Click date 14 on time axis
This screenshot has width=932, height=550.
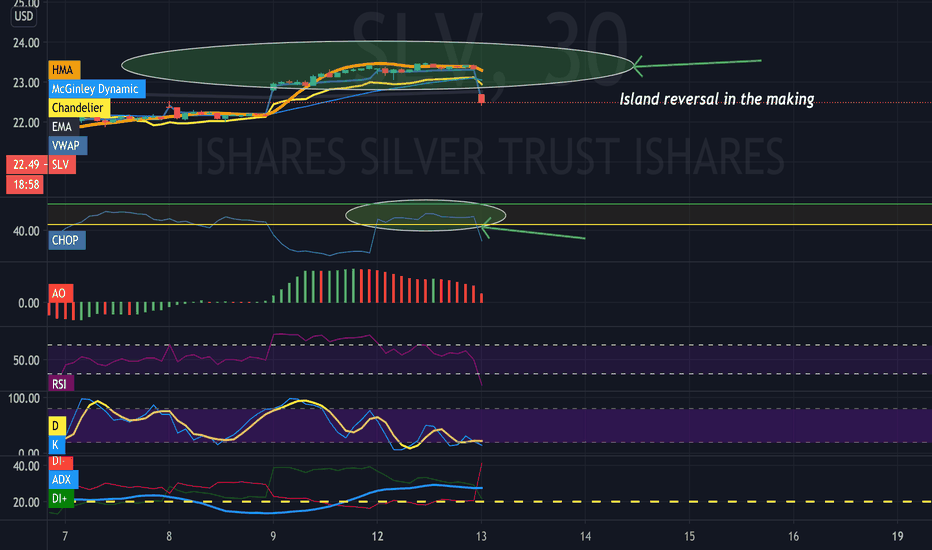point(585,536)
